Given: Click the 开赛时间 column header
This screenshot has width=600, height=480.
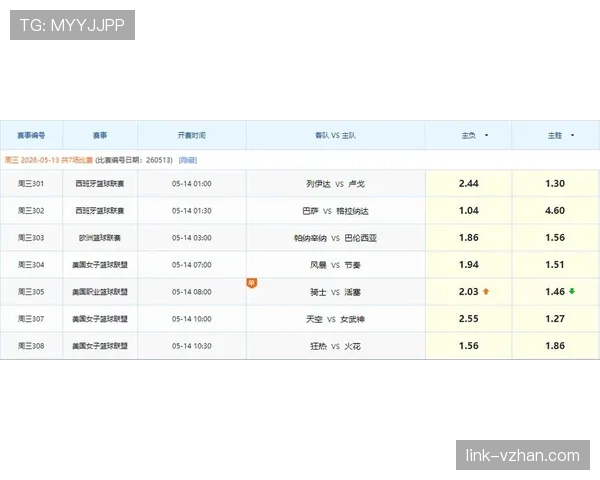Looking at the screenshot, I should pos(192,135).
